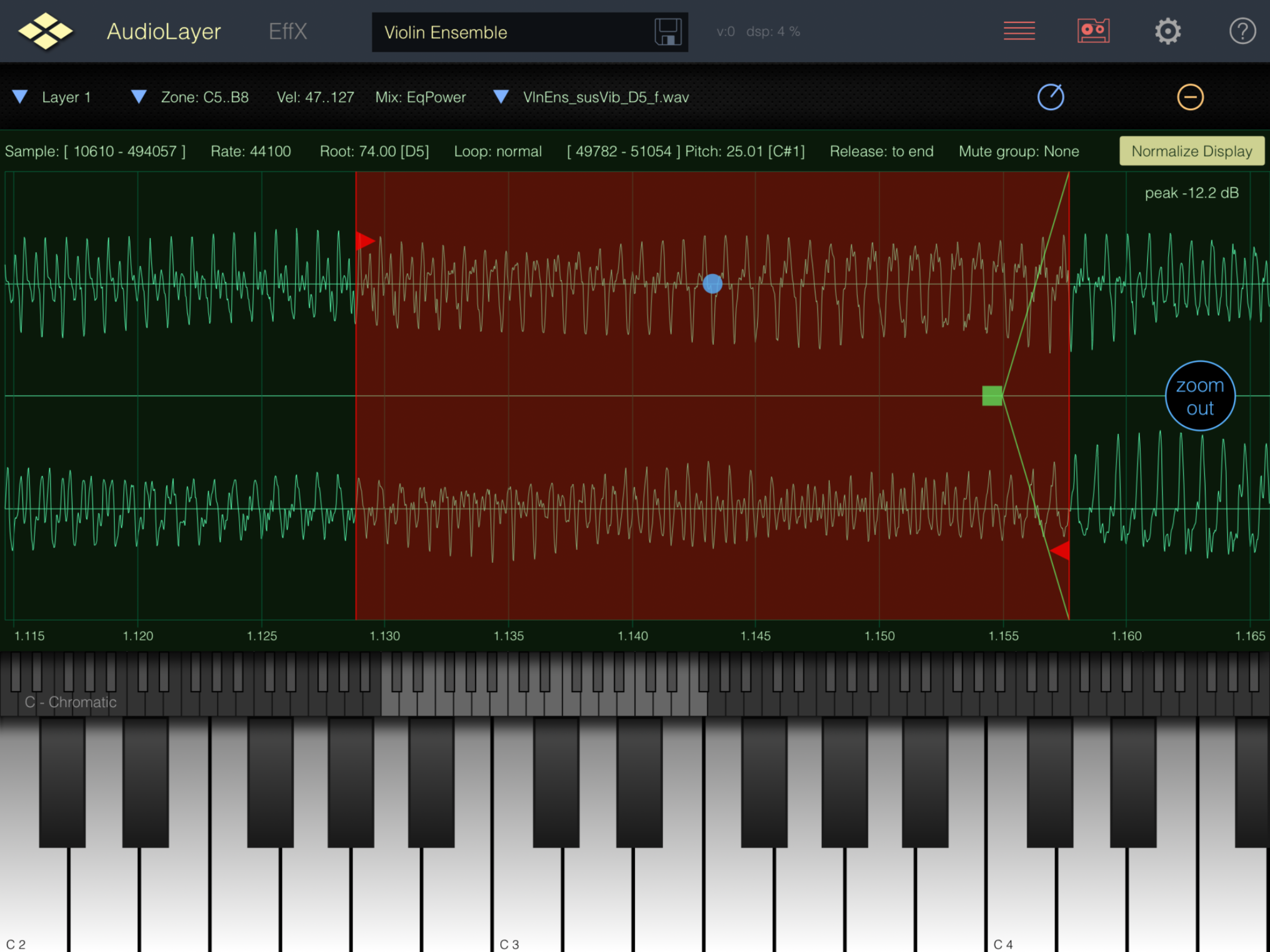1270x952 pixels.
Task: Click the floppy disk save preset icon
Action: (x=668, y=32)
